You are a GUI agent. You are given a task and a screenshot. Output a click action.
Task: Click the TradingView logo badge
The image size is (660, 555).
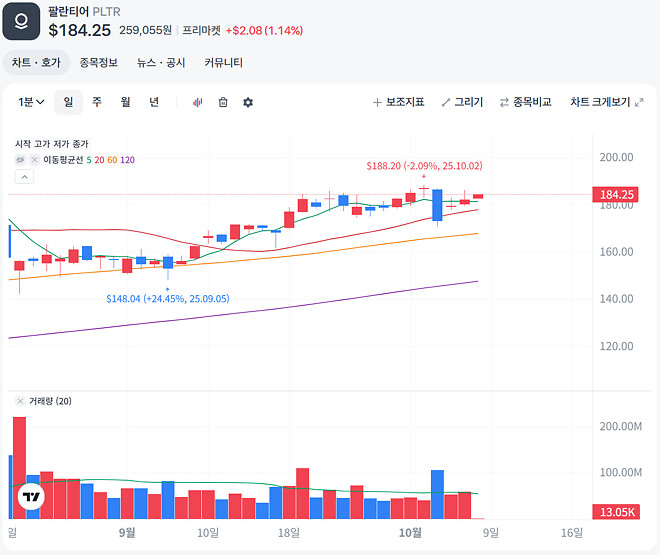[x=31, y=497]
